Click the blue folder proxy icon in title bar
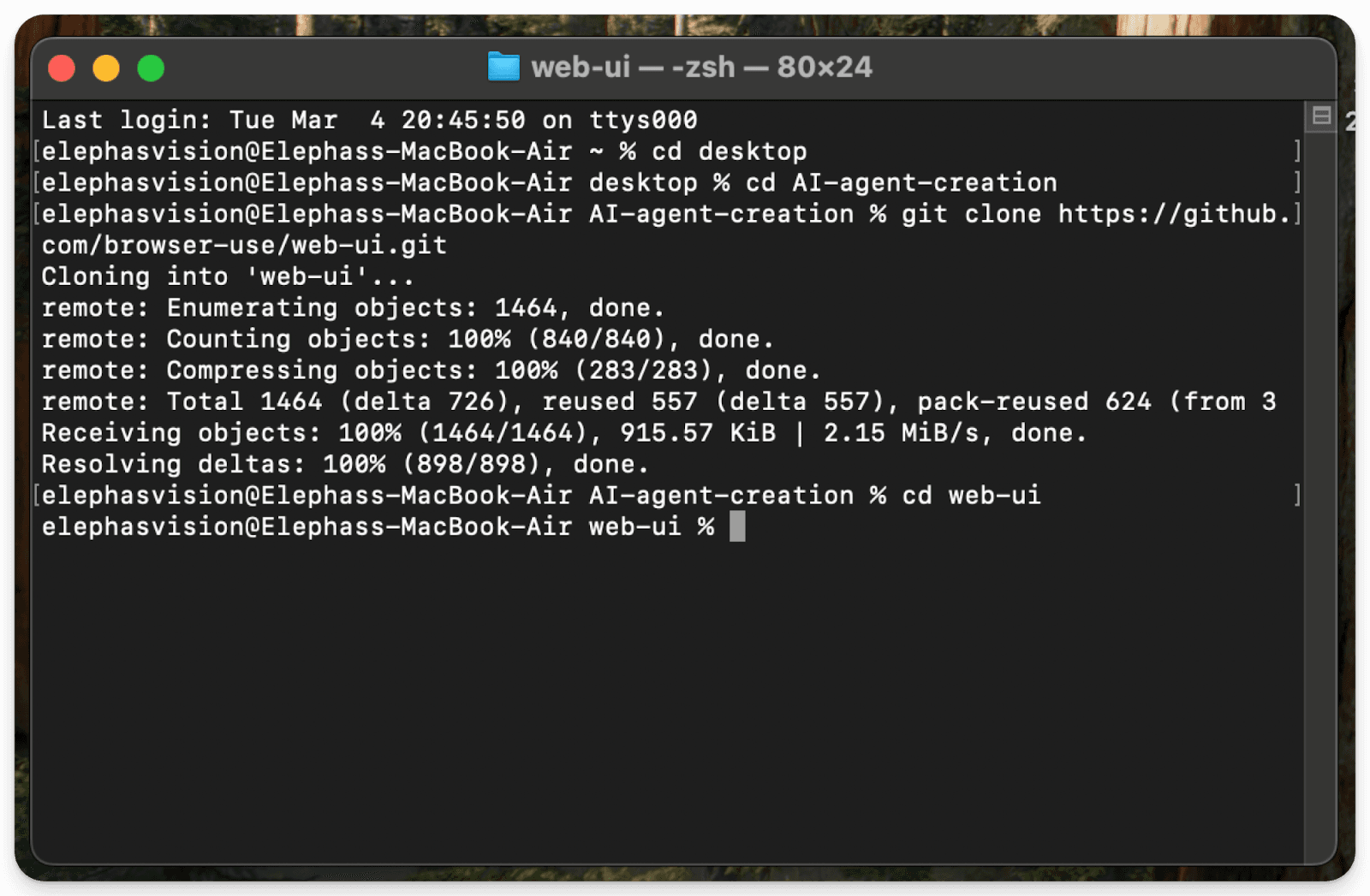Image resolution: width=1370 pixels, height=896 pixels. [x=503, y=67]
